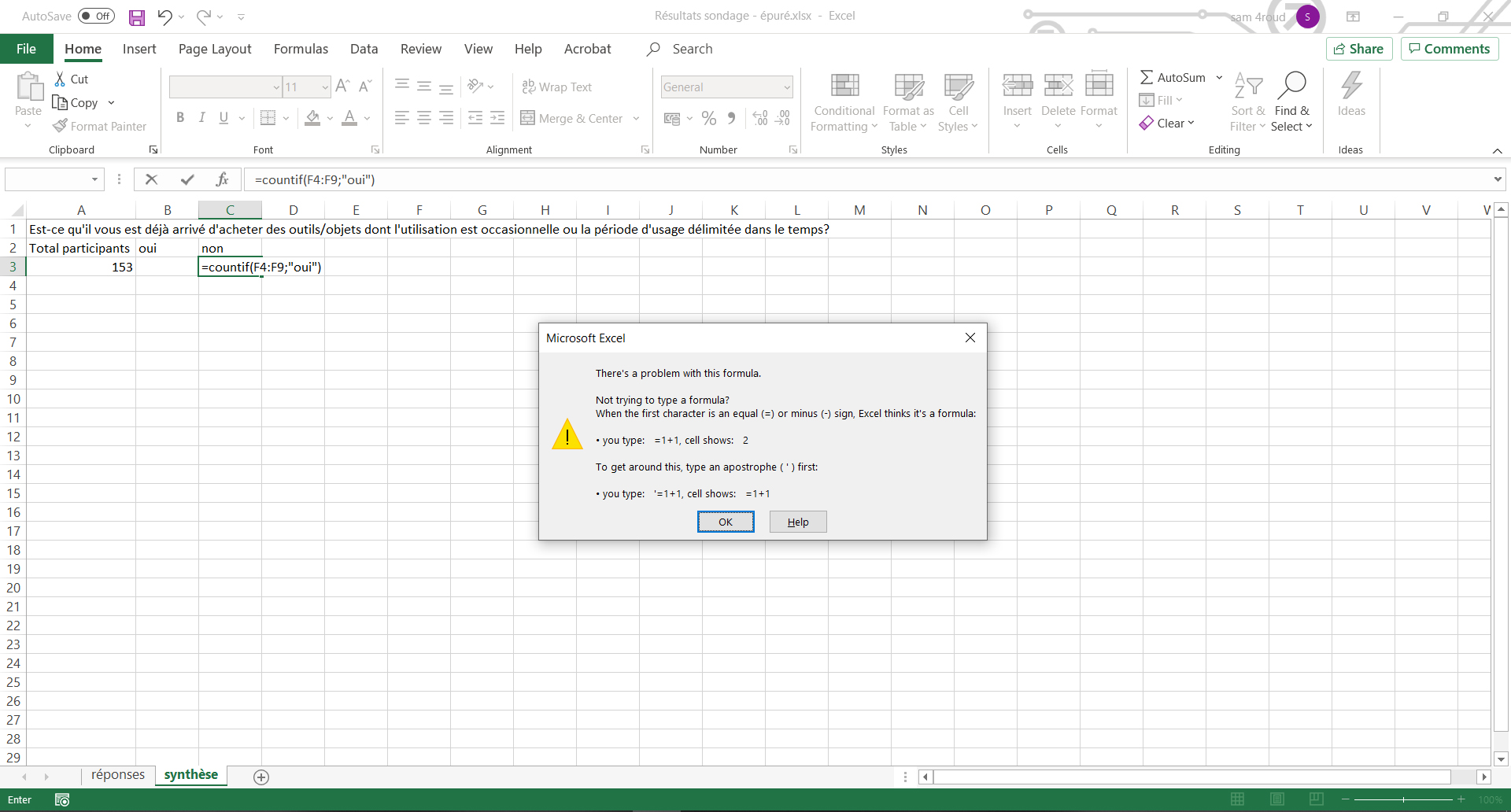Click the Clear button in Editing

(x=1167, y=123)
